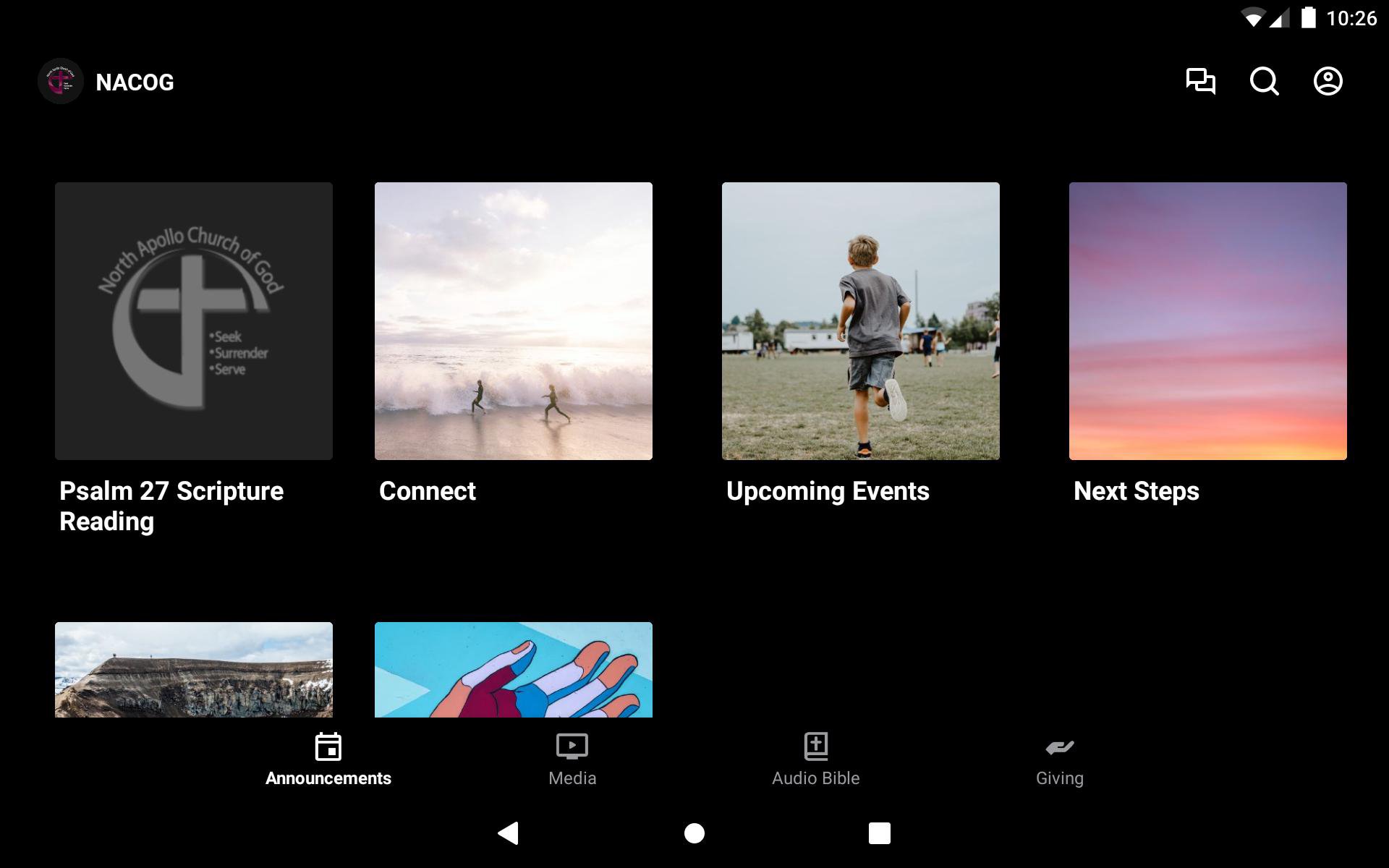Tap the Announcements calendar icon

coord(328,746)
